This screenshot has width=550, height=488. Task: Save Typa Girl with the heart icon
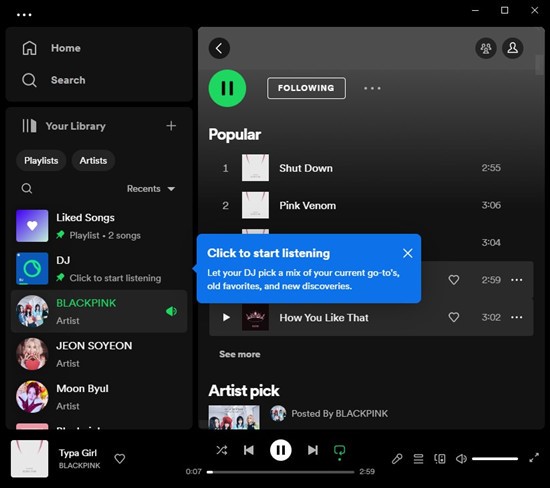click(x=120, y=459)
